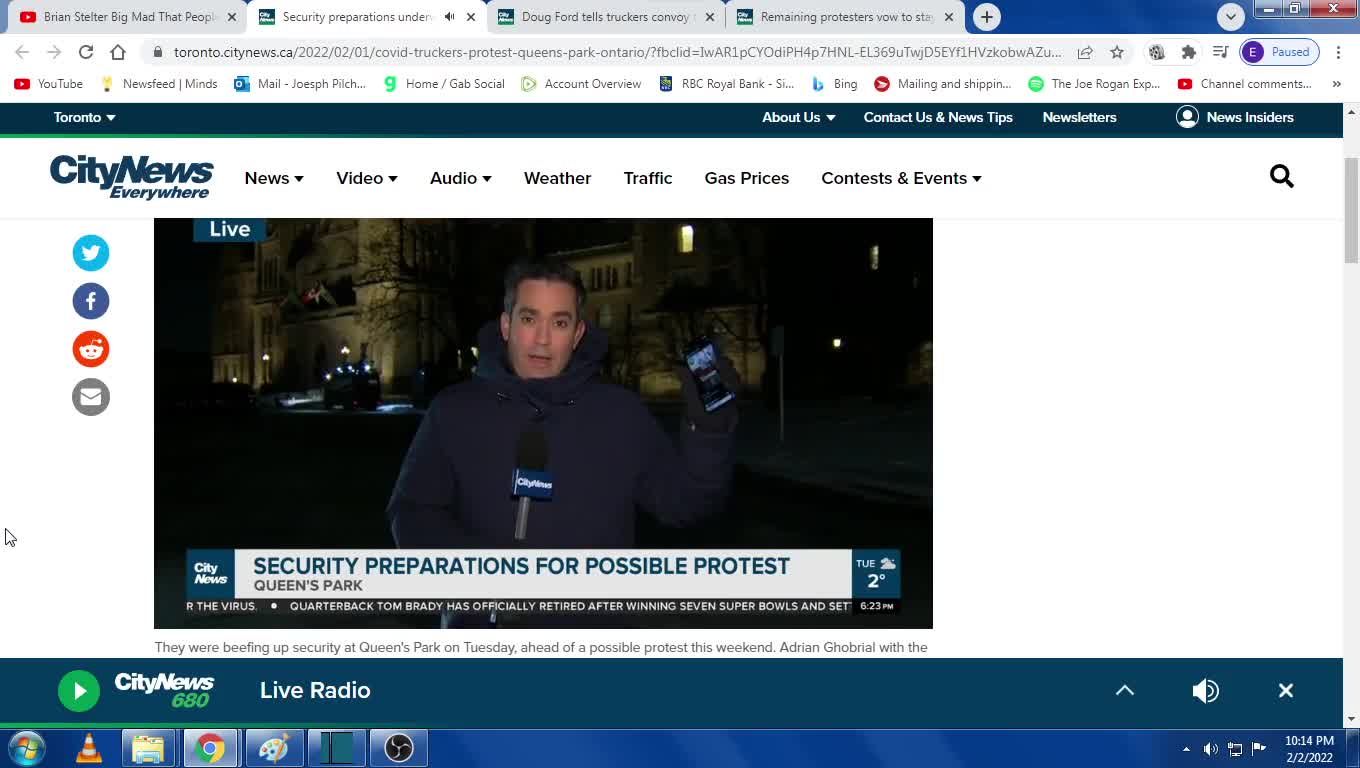Open the Newsletters link

[x=1079, y=117]
